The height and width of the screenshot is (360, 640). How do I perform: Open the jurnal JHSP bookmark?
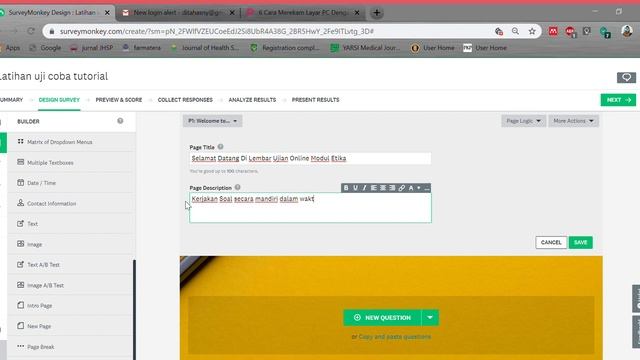tap(91, 48)
